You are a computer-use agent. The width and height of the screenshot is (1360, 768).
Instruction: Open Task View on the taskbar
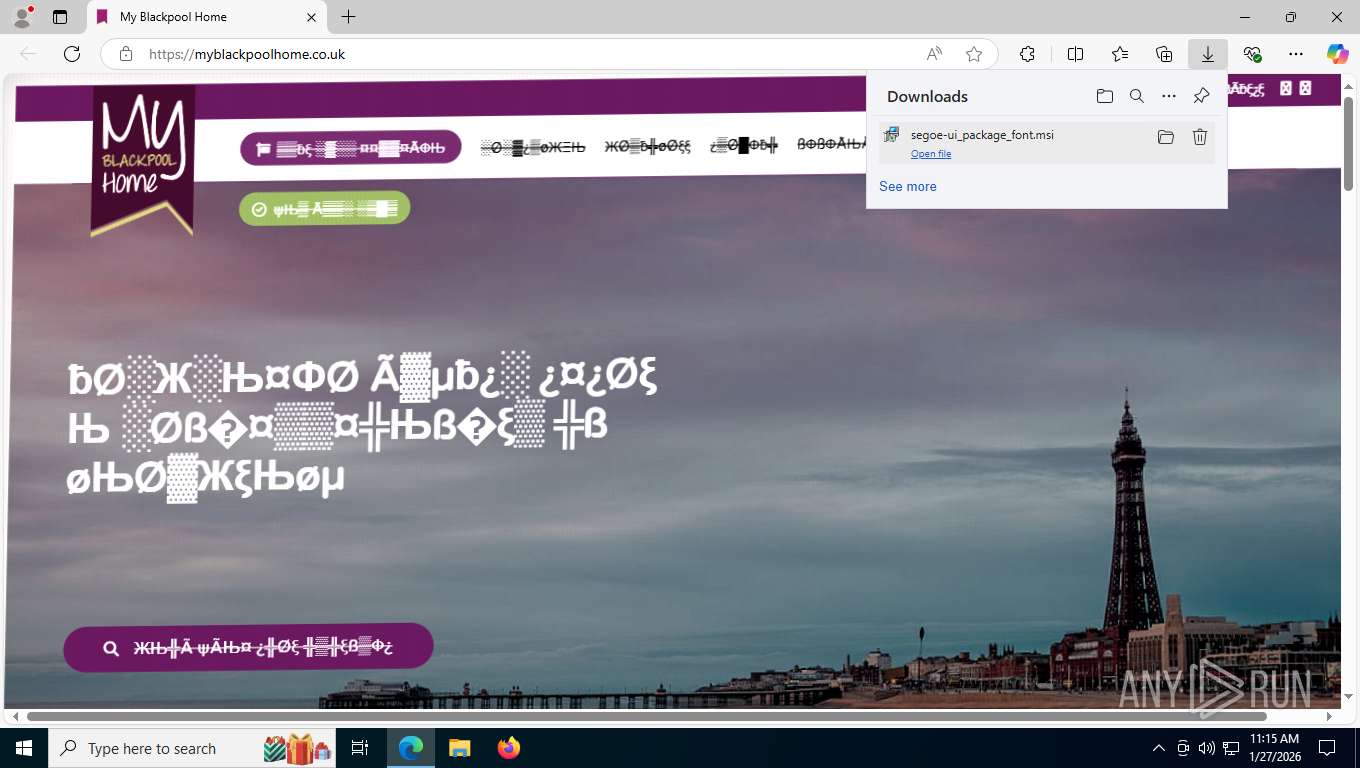(x=360, y=748)
